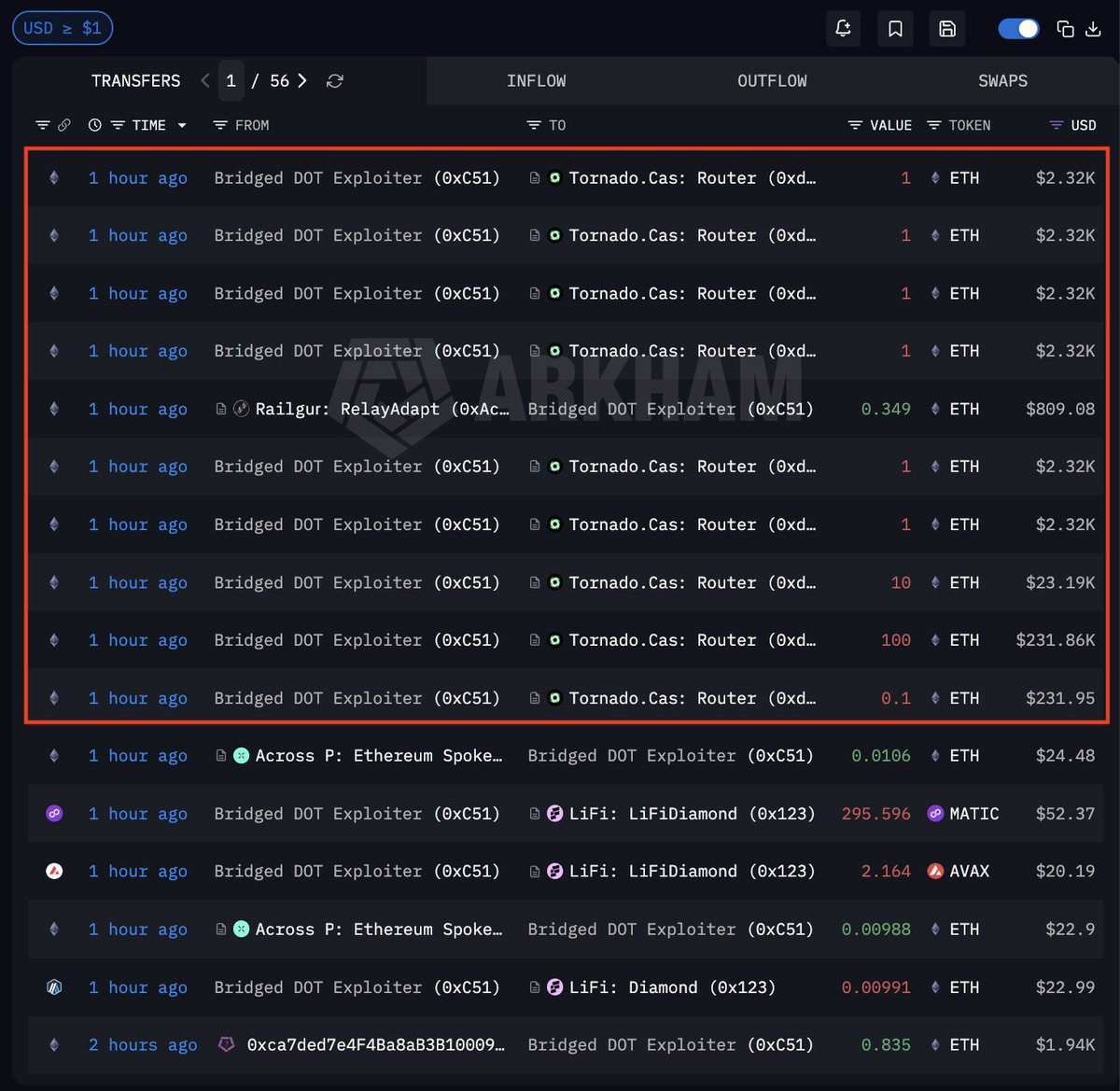Click the $231.86K USD amount

(1056, 640)
